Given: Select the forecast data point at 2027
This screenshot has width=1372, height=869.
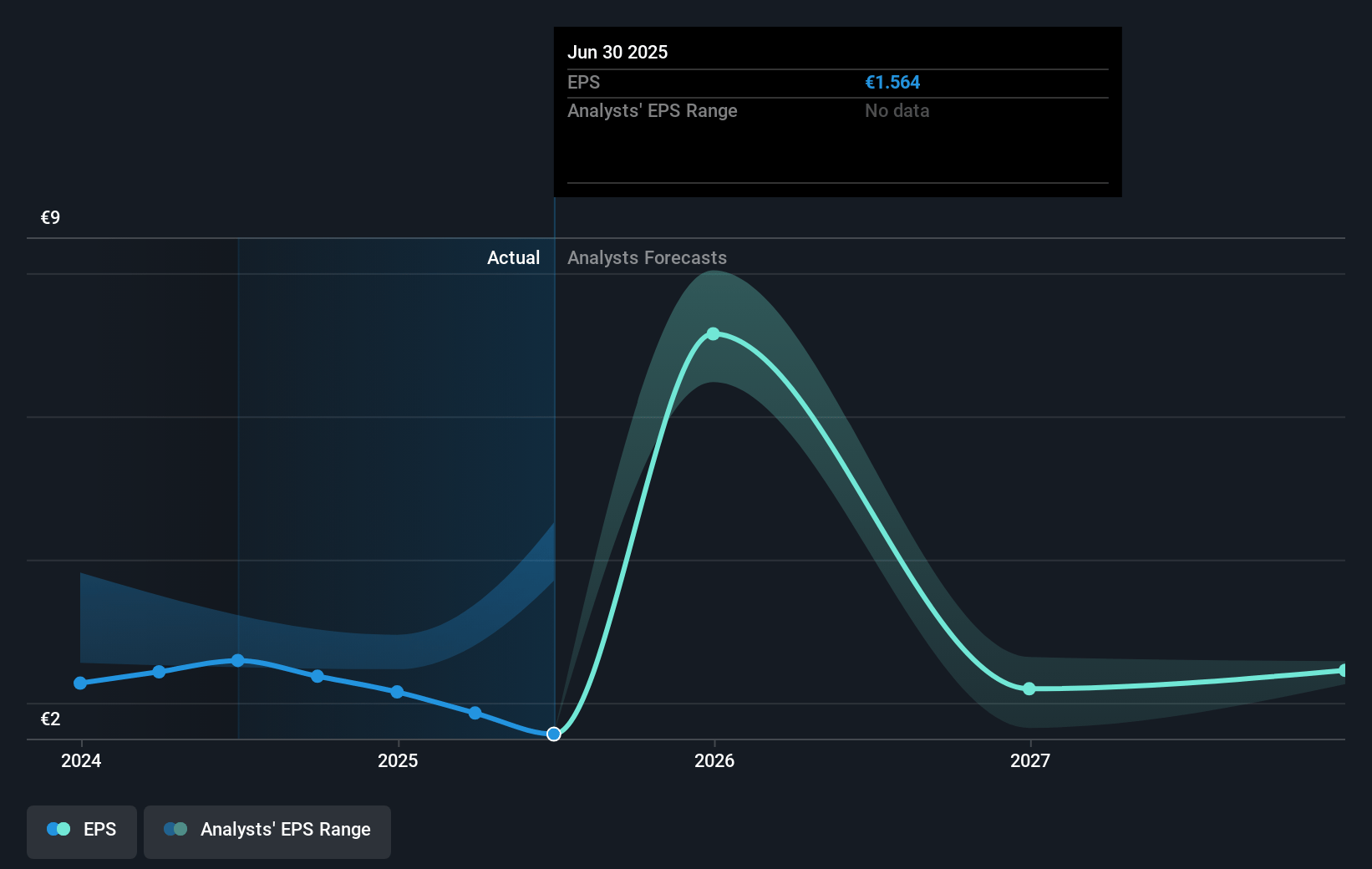Looking at the screenshot, I should (x=1029, y=689).
